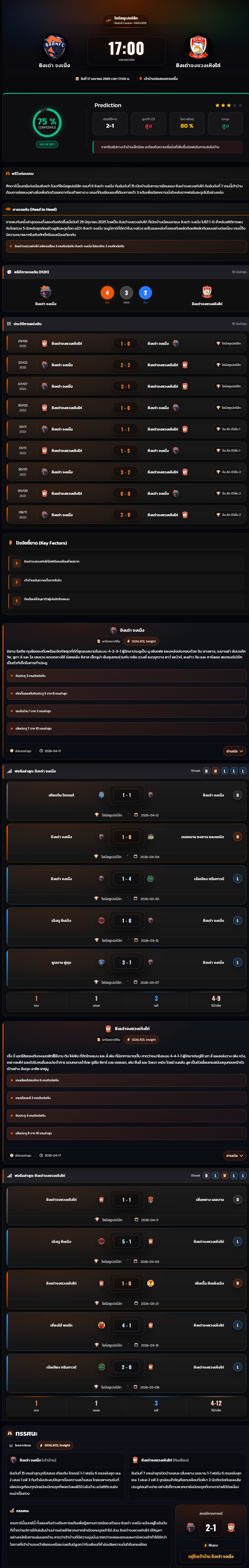Screen dimensions: 249x1568
Task: Click the Qingdao West Coast home team logo in header
Action: click(x=54, y=47)
